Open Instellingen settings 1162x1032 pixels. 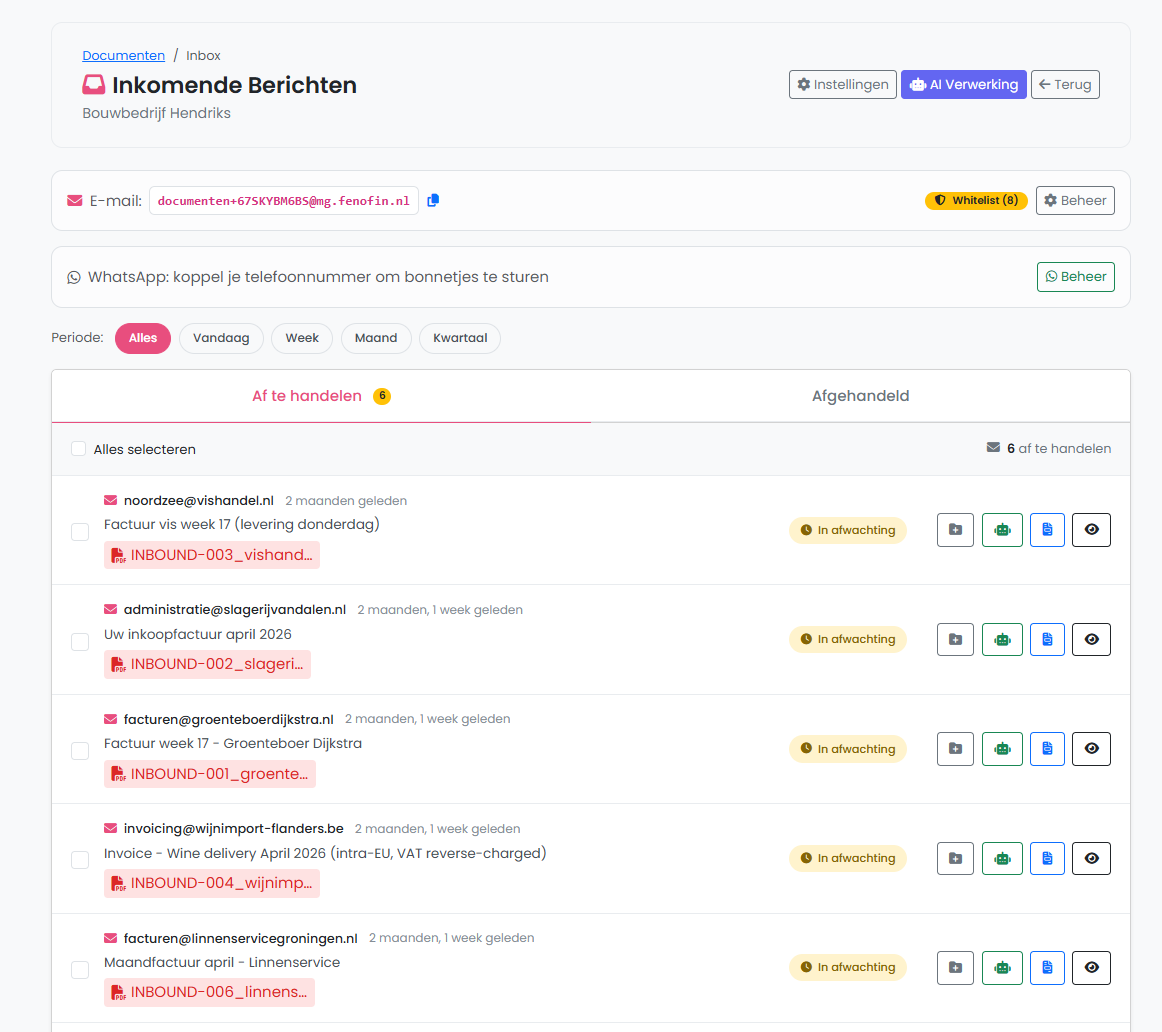click(x=843, y=84)
